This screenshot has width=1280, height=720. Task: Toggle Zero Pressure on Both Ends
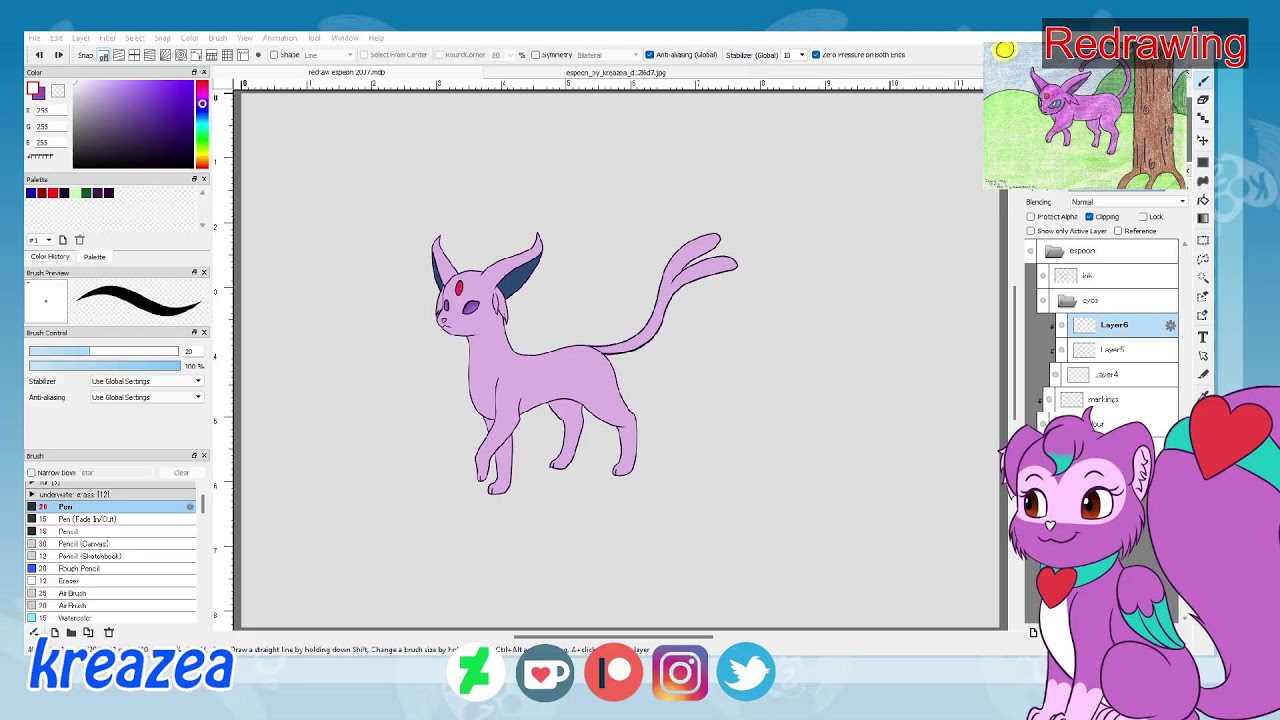point(816,55)
